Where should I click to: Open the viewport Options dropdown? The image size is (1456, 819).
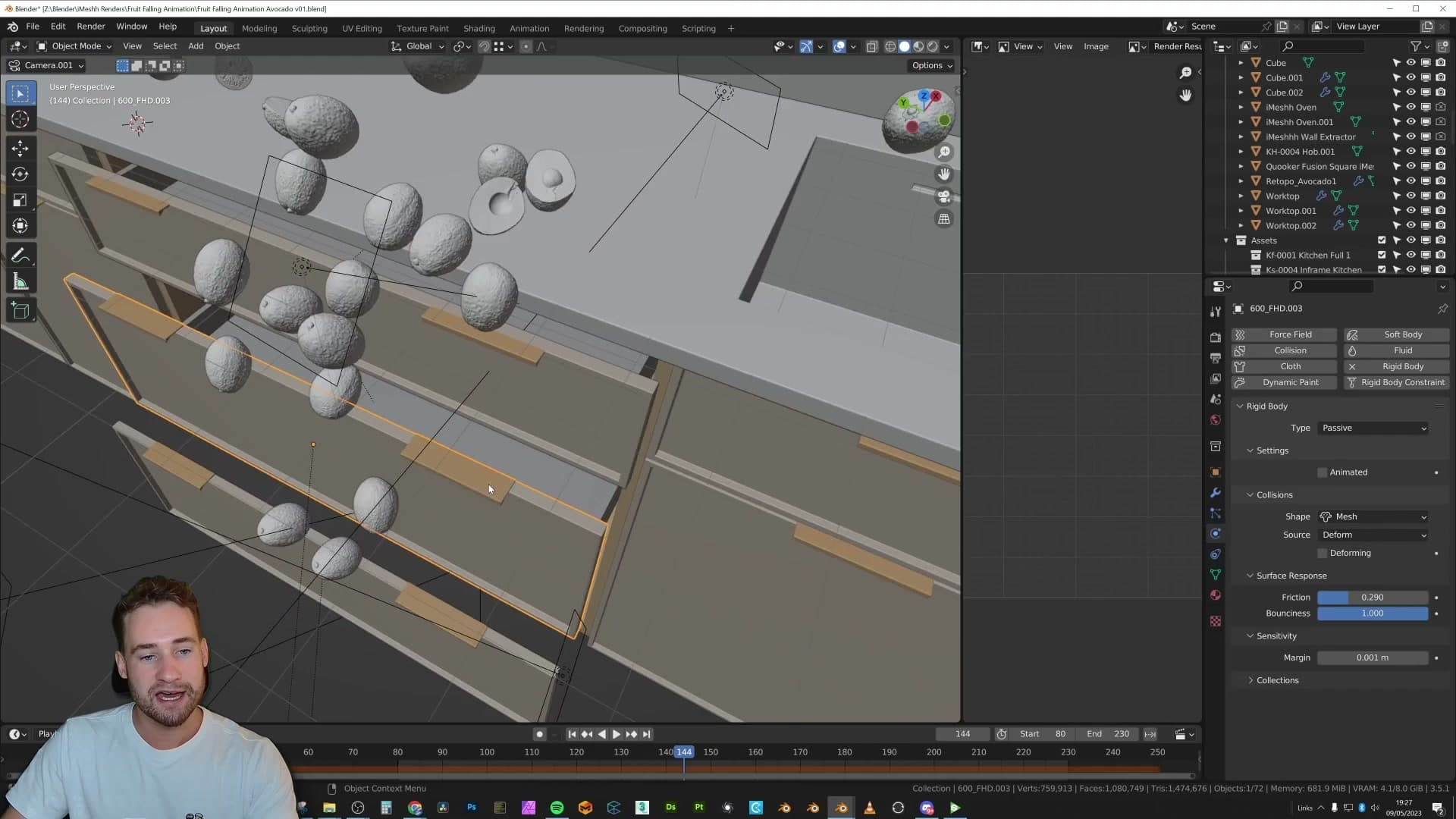932,66
